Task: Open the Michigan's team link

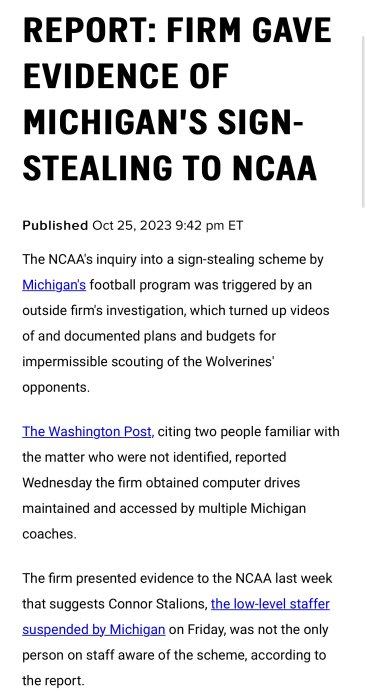Action: click(x=54, y=284)
